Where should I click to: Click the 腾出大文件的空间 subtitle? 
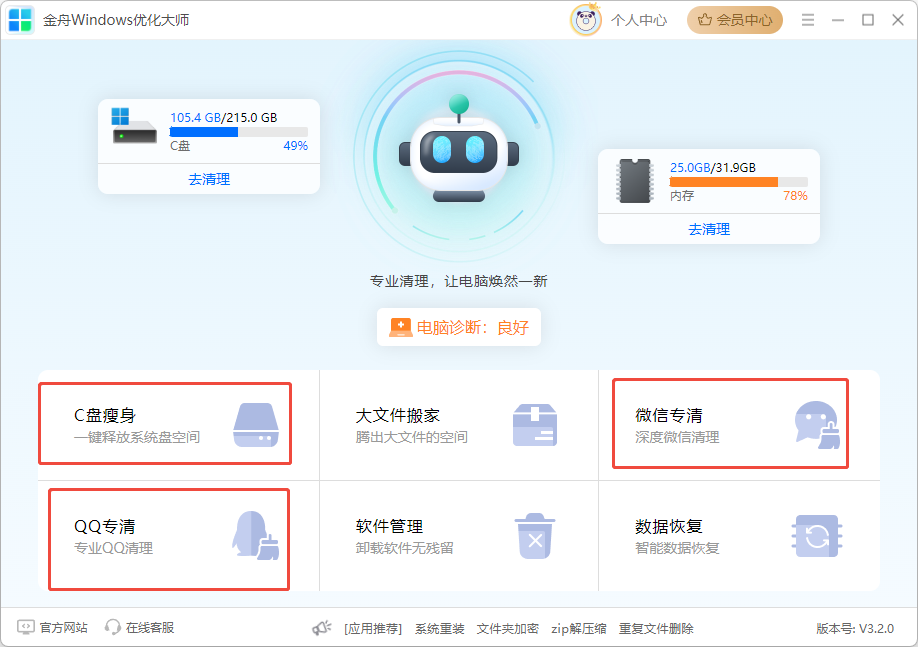(x=412, y=437)
